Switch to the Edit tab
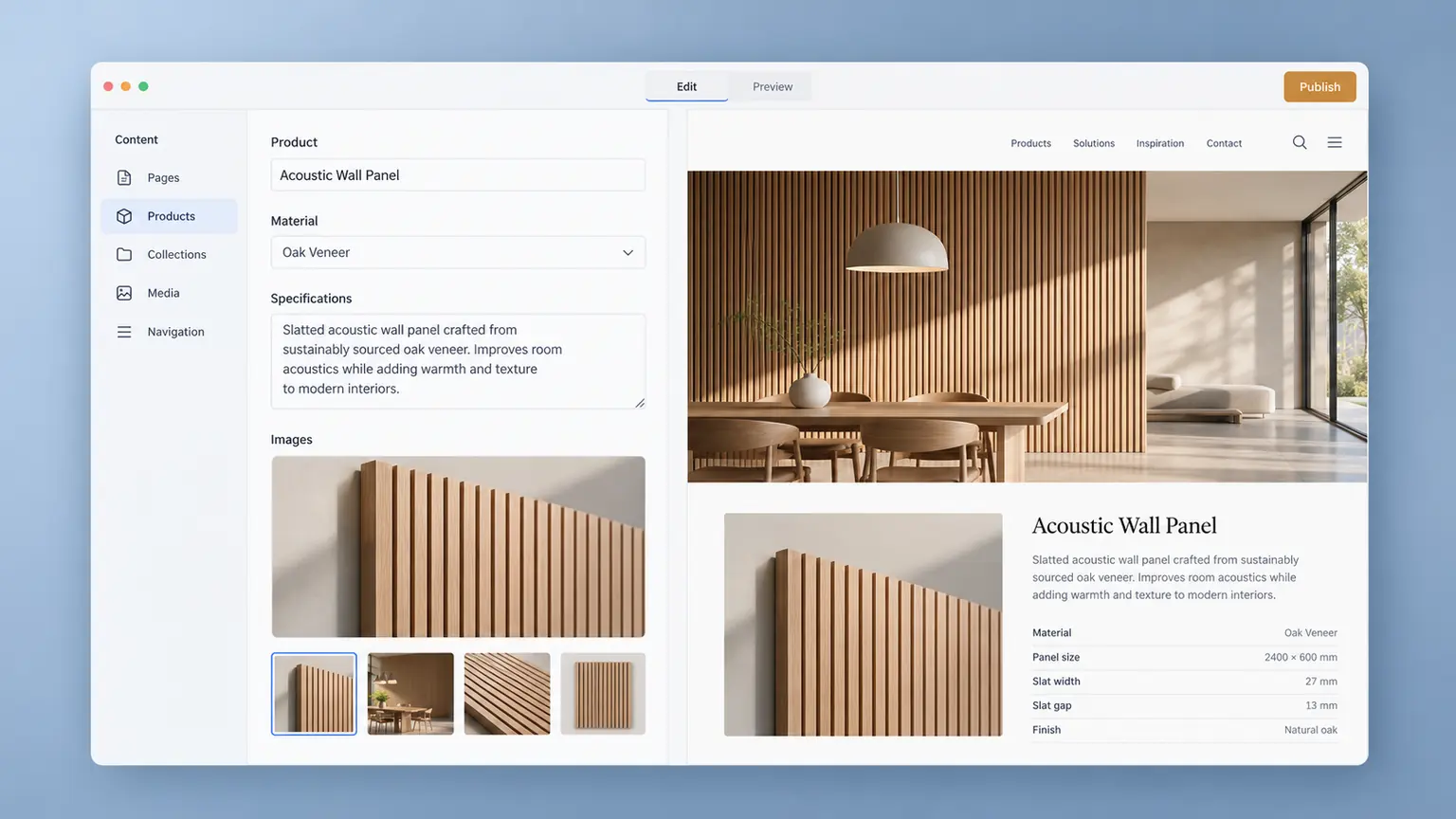The width and height of the screenshot is (1456, 819). pyautogui.click(x=686, y=86)
